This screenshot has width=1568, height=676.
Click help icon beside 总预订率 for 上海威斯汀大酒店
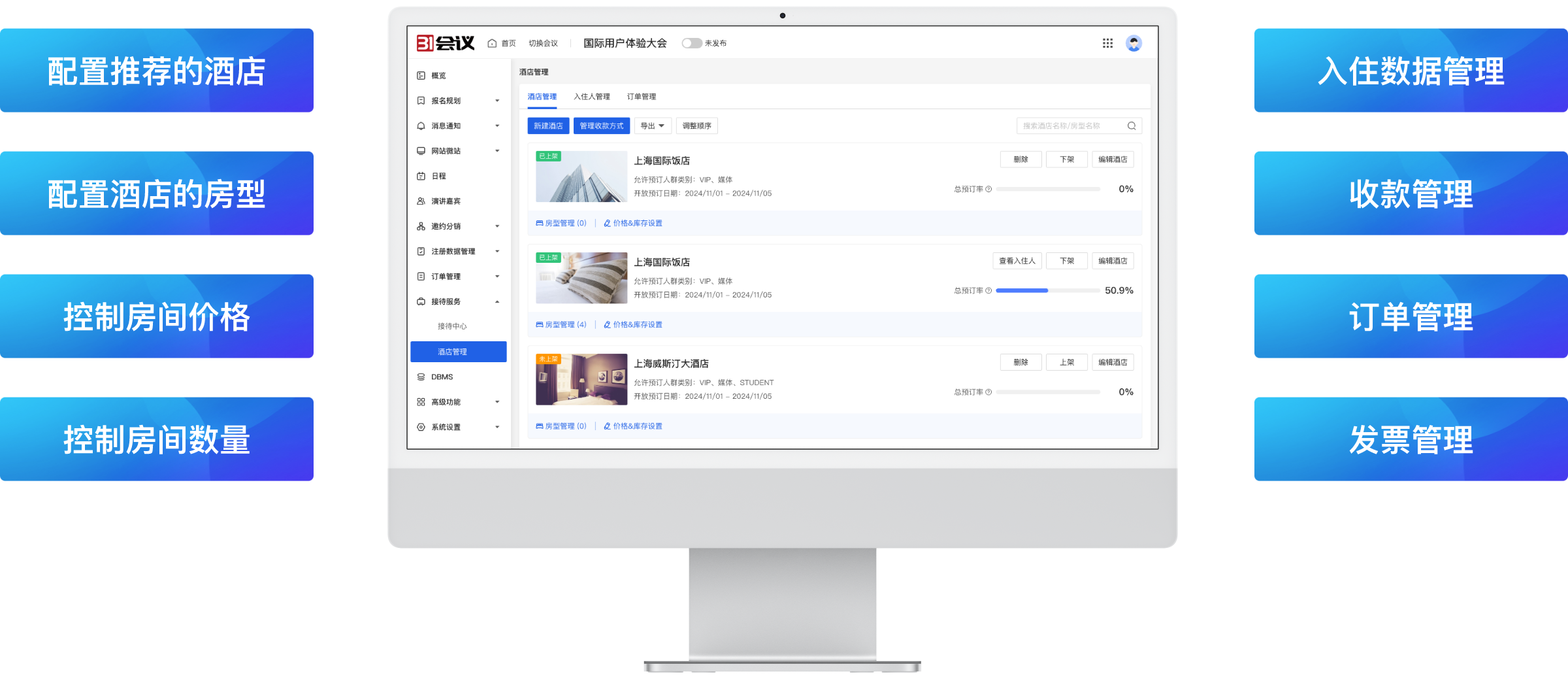tap(988, 392)
